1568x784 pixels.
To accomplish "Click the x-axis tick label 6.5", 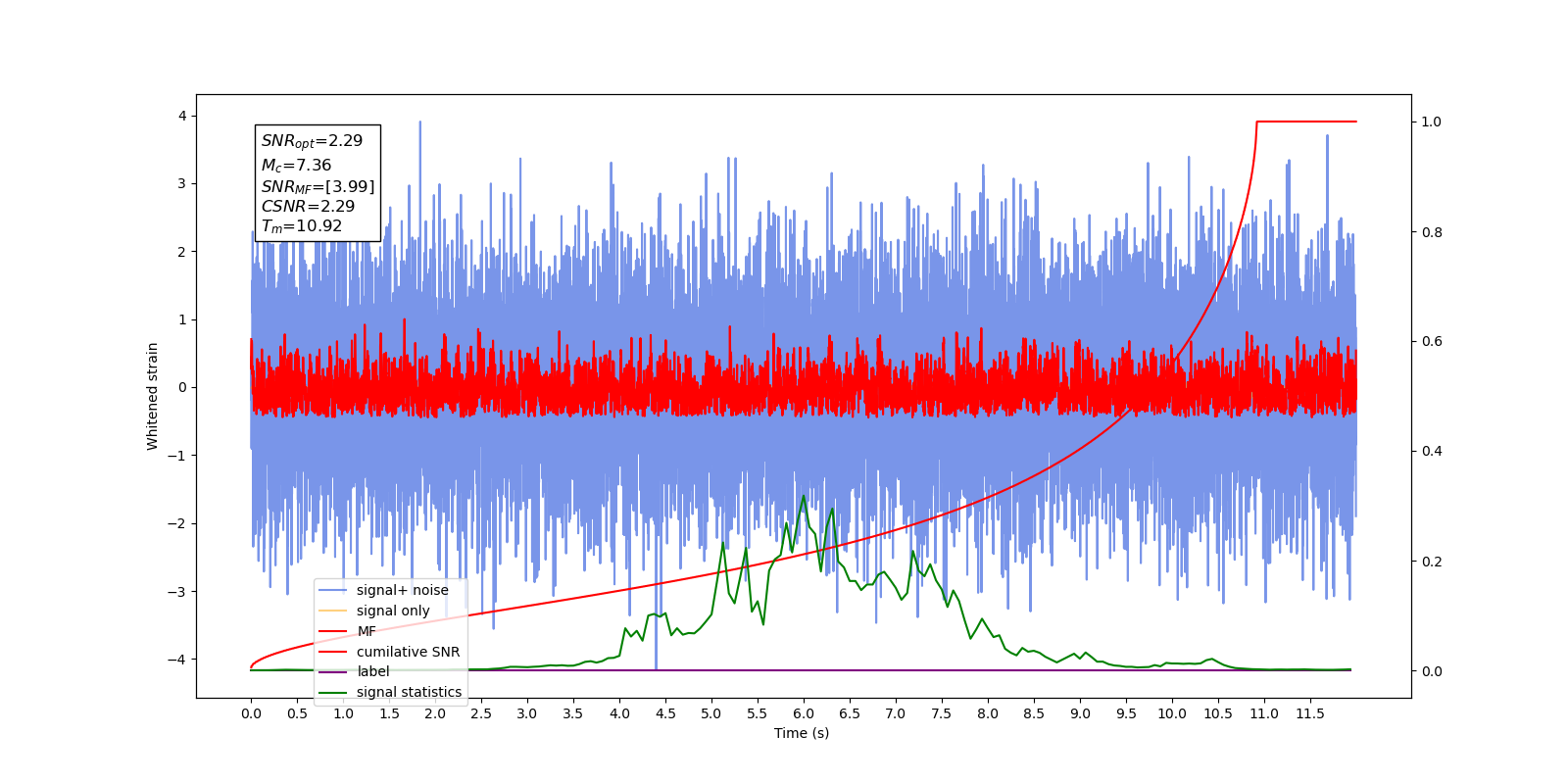I will tap(850, 713).
